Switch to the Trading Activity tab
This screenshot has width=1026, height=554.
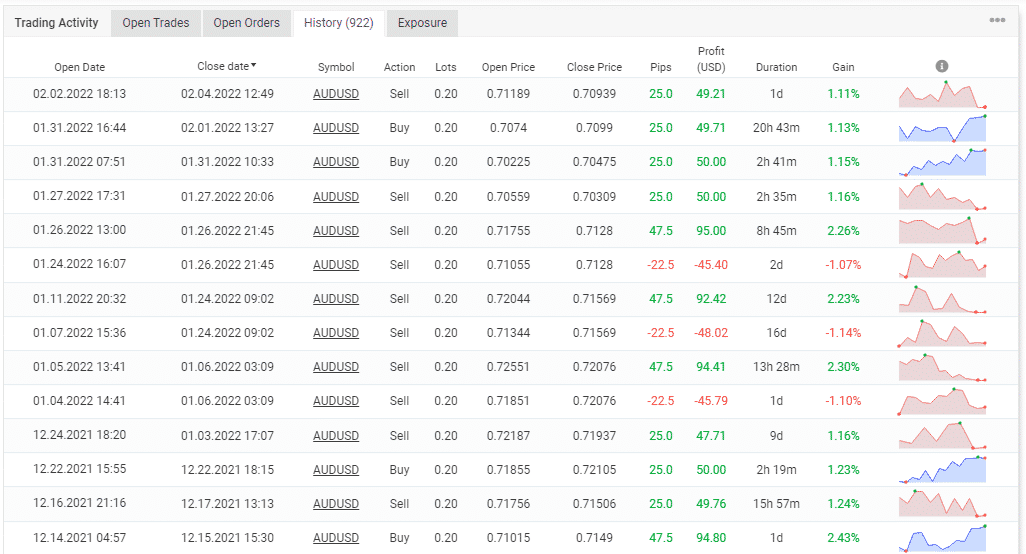56,23
